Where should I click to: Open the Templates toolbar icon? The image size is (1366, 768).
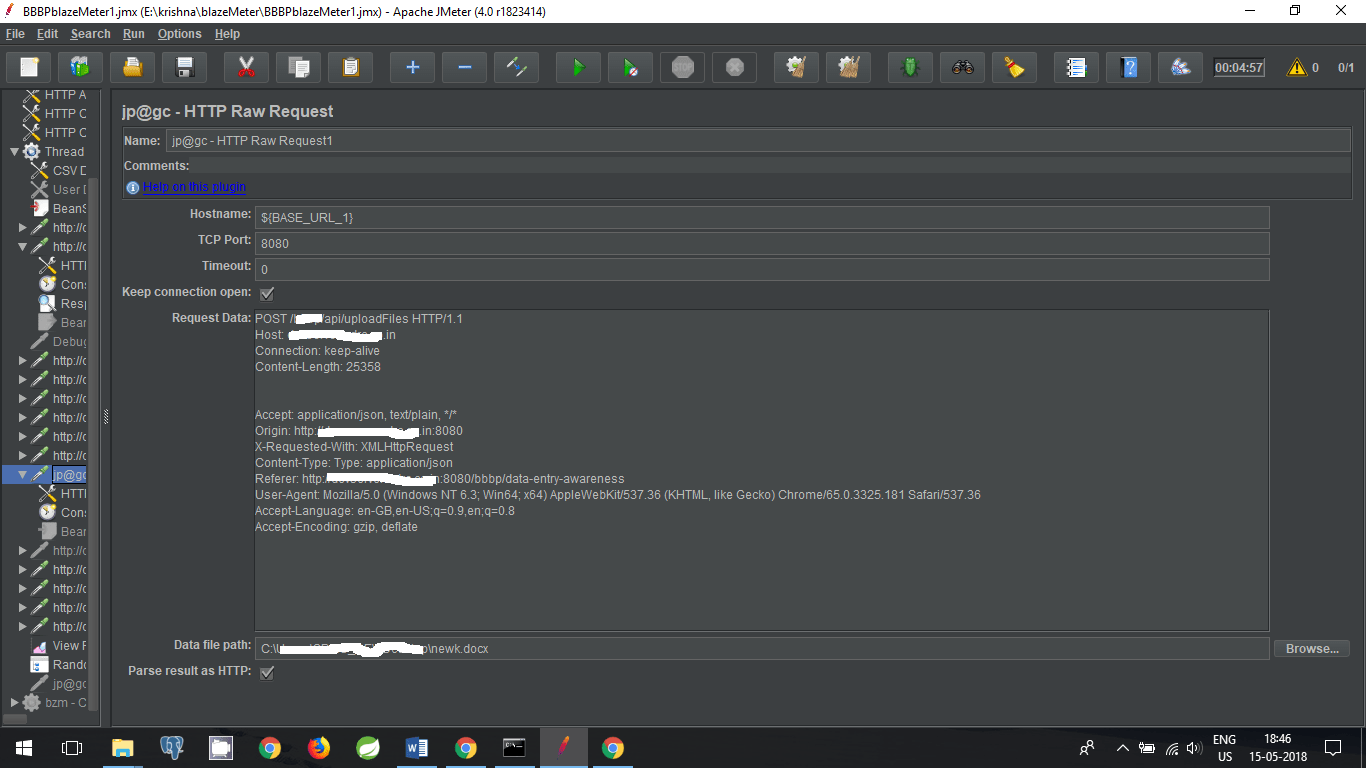80,68
